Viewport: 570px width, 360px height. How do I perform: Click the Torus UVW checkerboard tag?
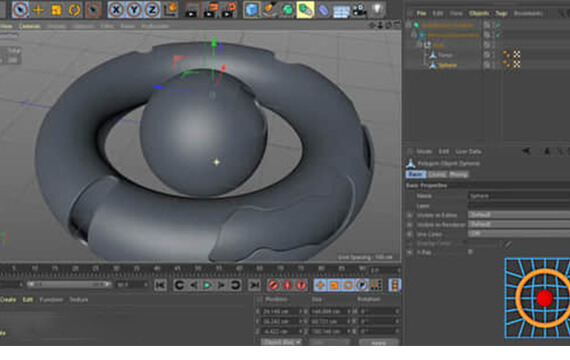click(517, 55)
